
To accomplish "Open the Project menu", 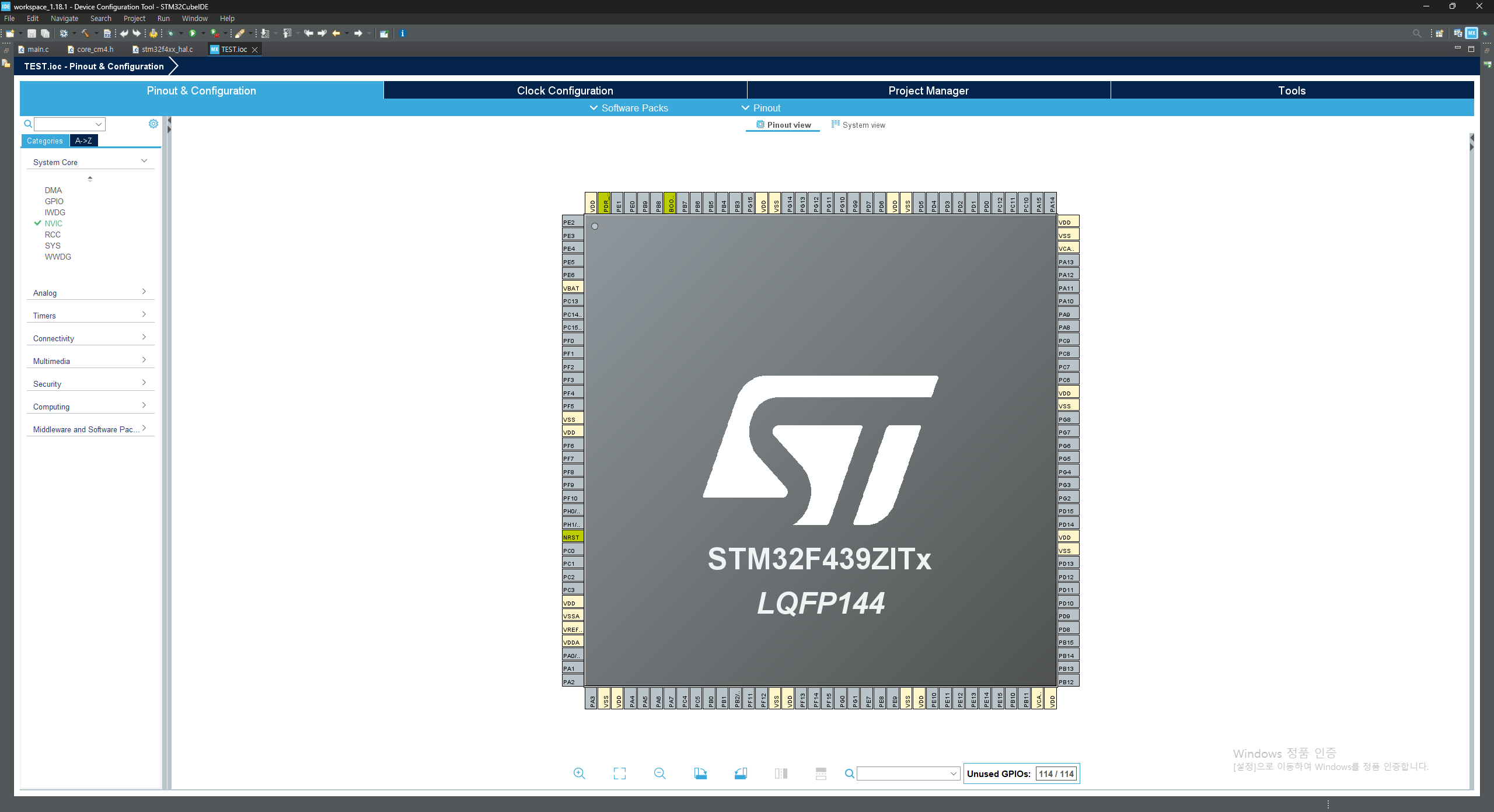I will 134,19.
